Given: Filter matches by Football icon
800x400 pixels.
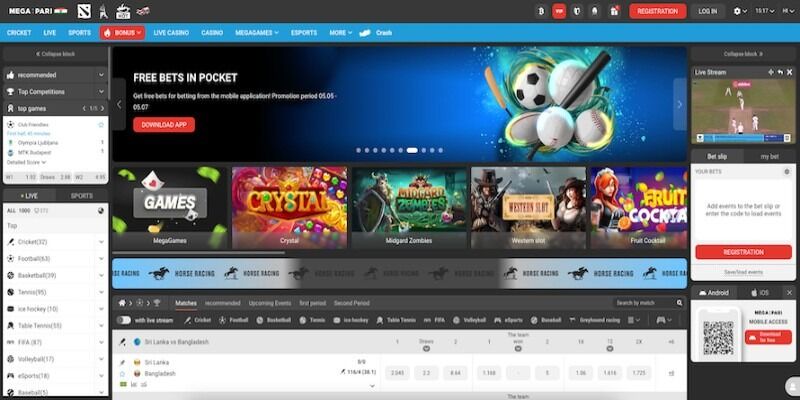Looking at the screenshot, I should [222, 320].
